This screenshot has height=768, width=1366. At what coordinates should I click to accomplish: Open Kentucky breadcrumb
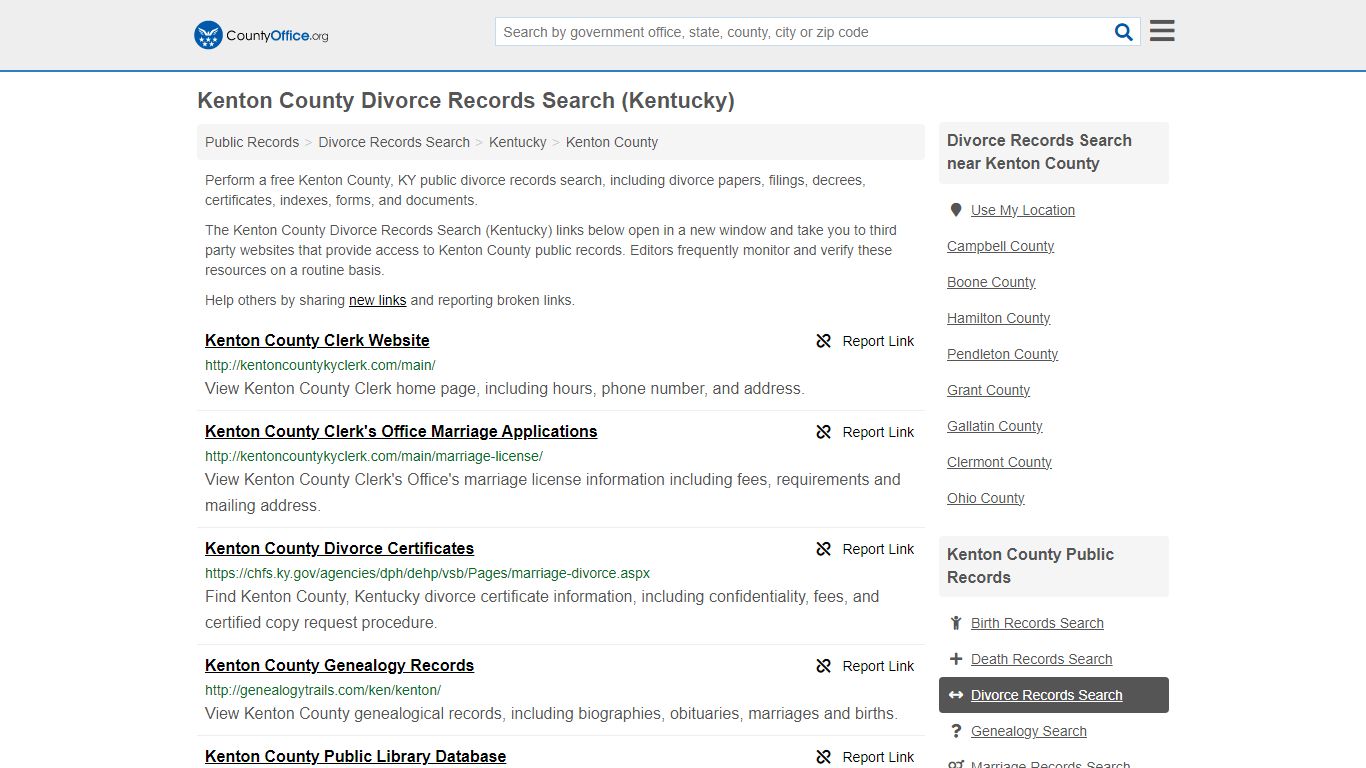click(518, 142)
